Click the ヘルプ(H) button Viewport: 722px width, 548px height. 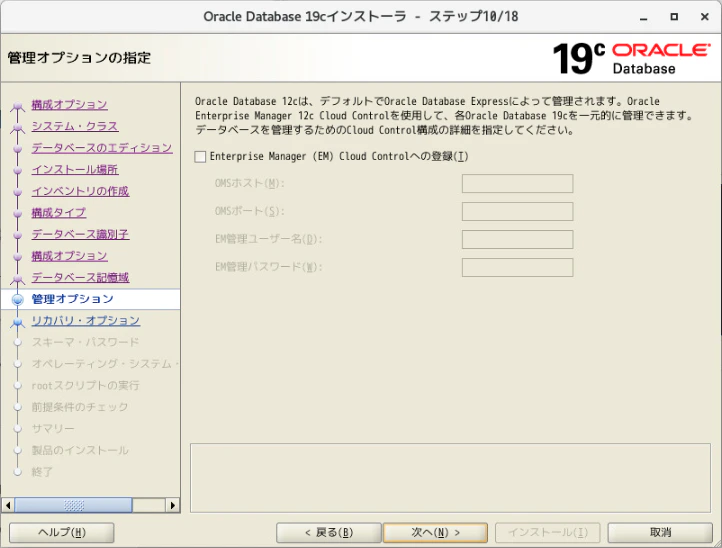tap(62, 533)
